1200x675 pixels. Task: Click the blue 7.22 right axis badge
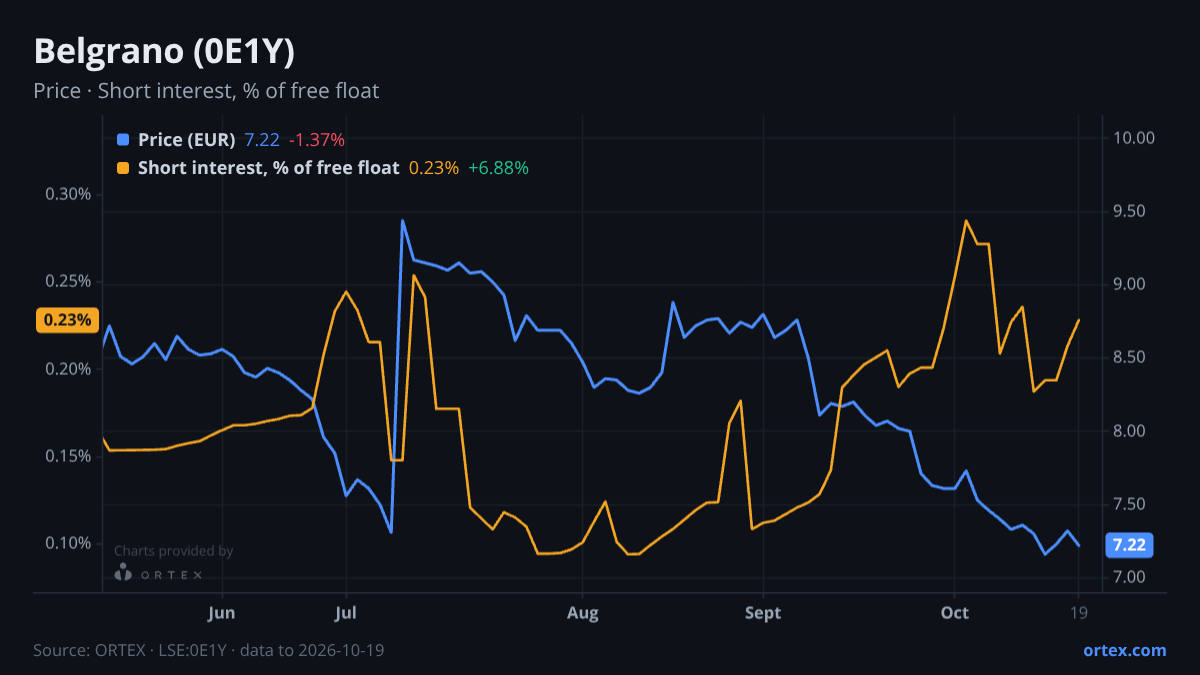click(1130, 545)
